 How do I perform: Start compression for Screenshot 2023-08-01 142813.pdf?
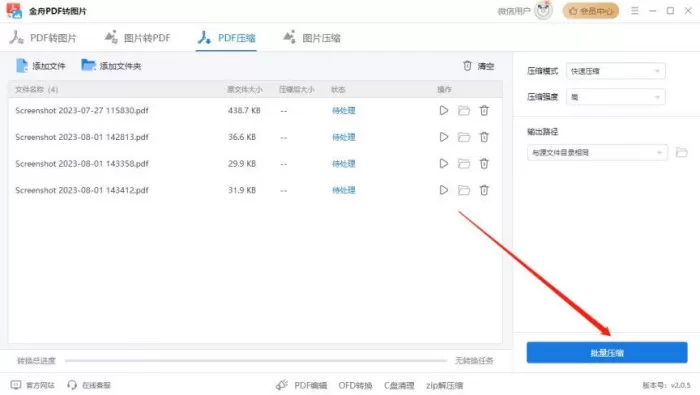tap(443, 137)
